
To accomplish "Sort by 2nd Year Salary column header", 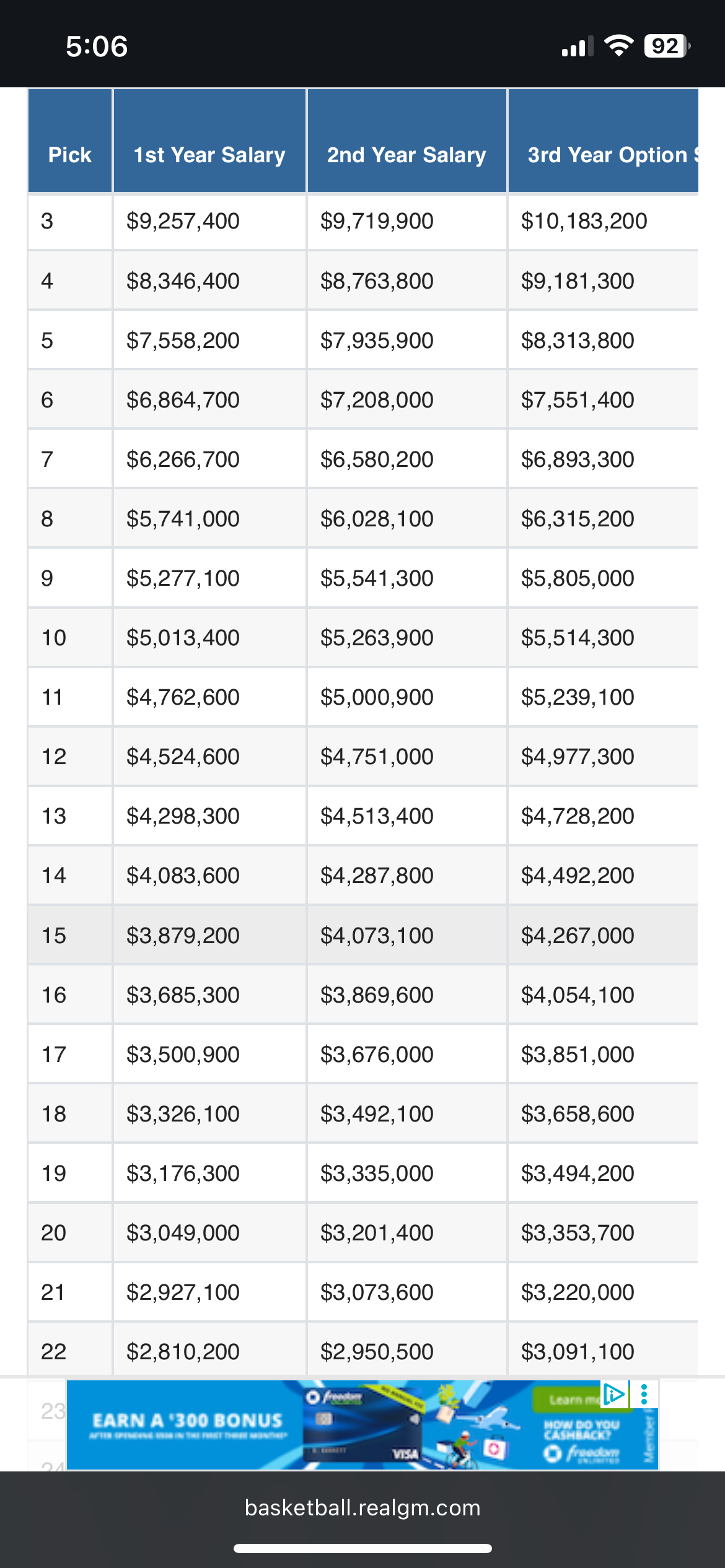I will point(406,155).
